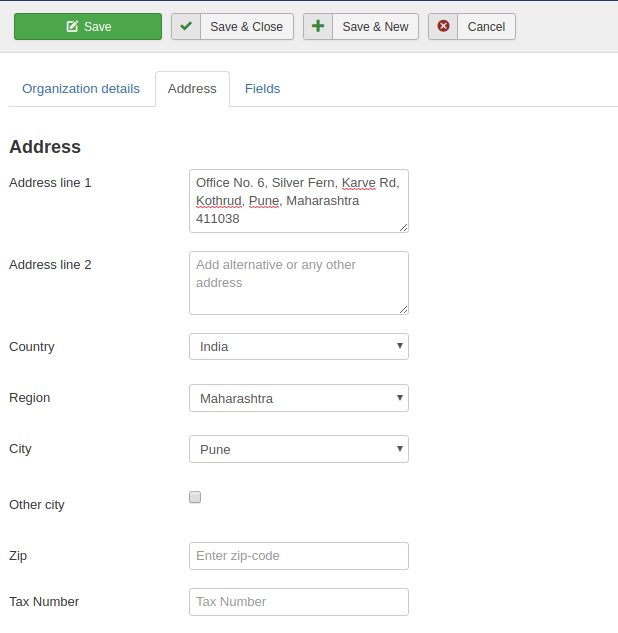Click inside Address line 1 text area
This screenshot has height=633, width=618.
click(298, 201)
